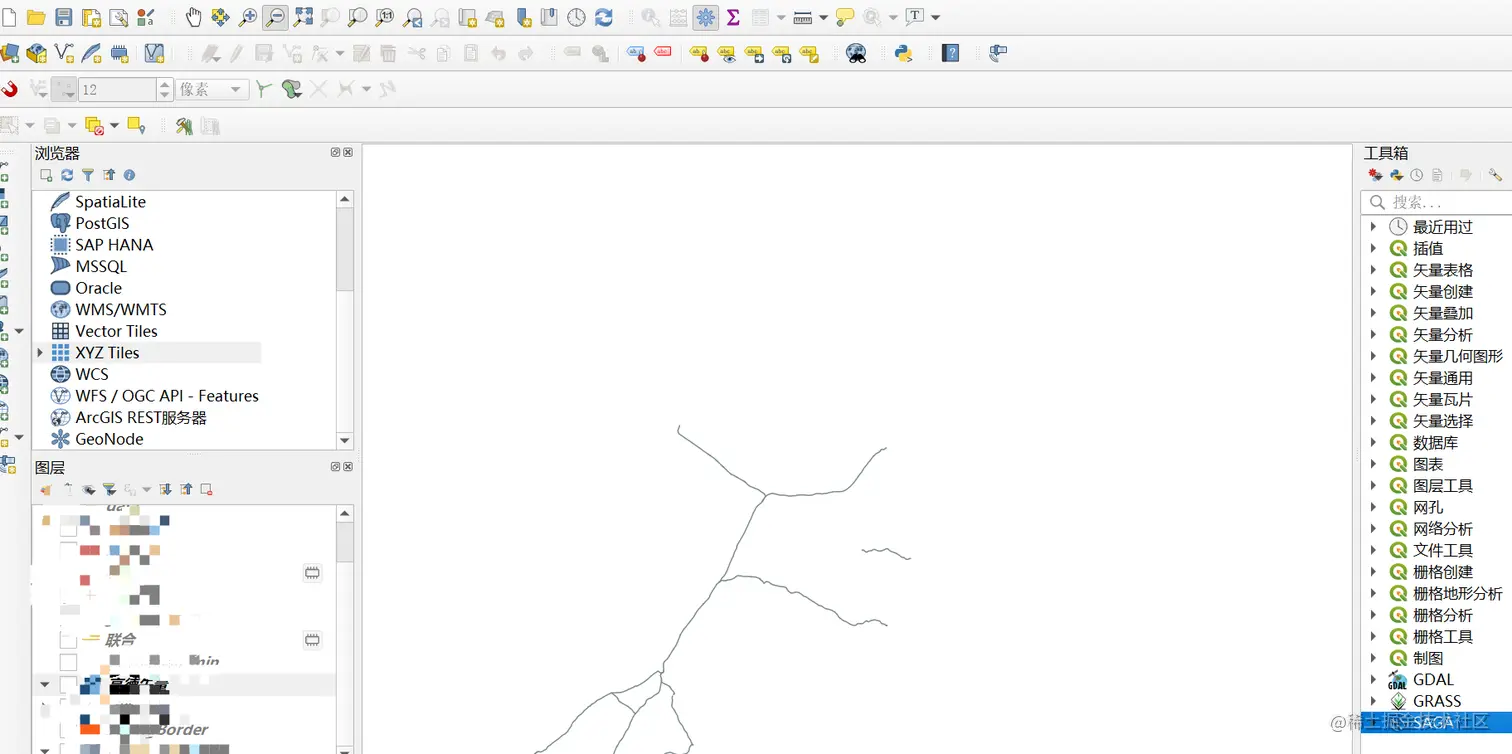Expand all items in Layers panel

[x=166, y=489]
